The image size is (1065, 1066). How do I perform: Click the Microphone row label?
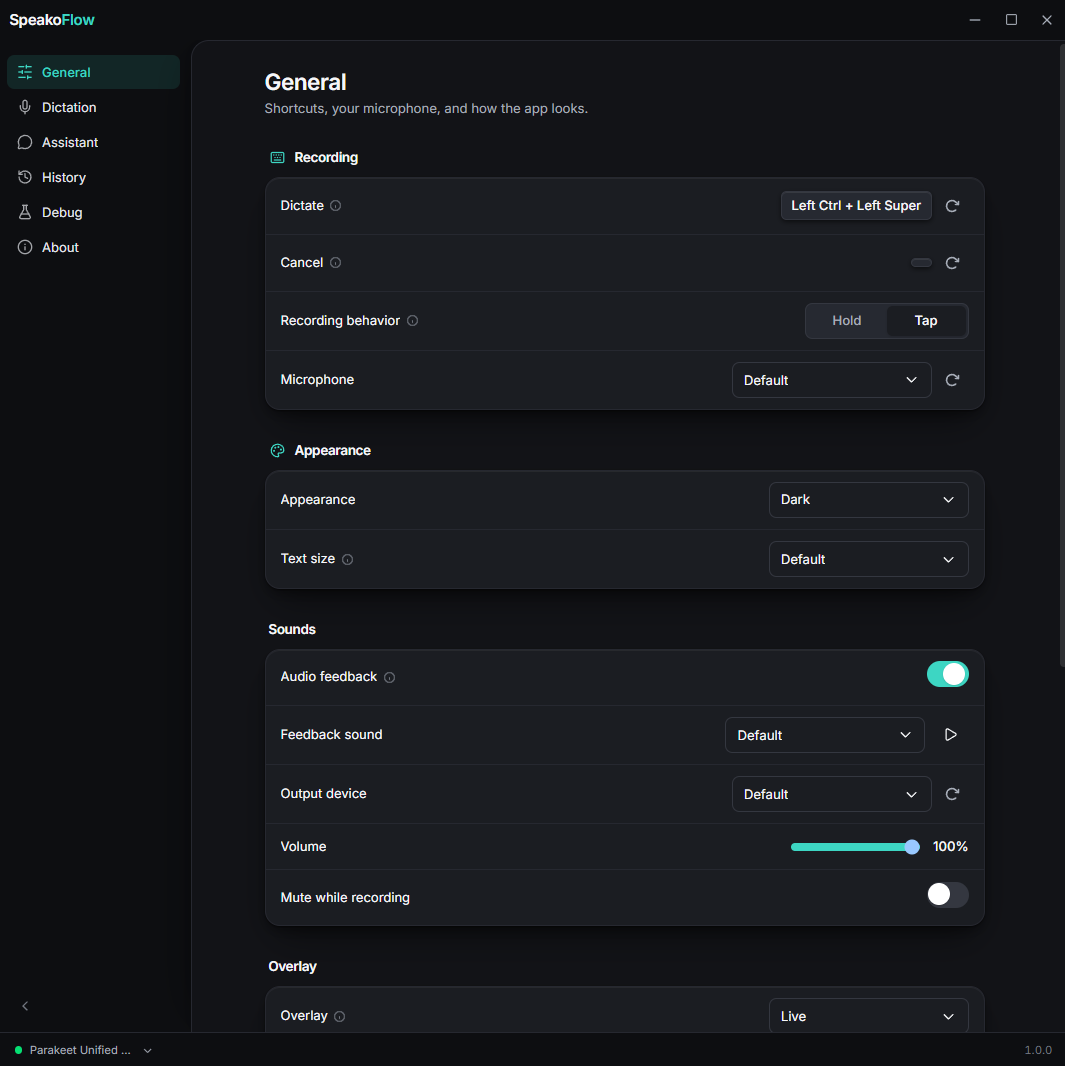(x=317, y=380)
